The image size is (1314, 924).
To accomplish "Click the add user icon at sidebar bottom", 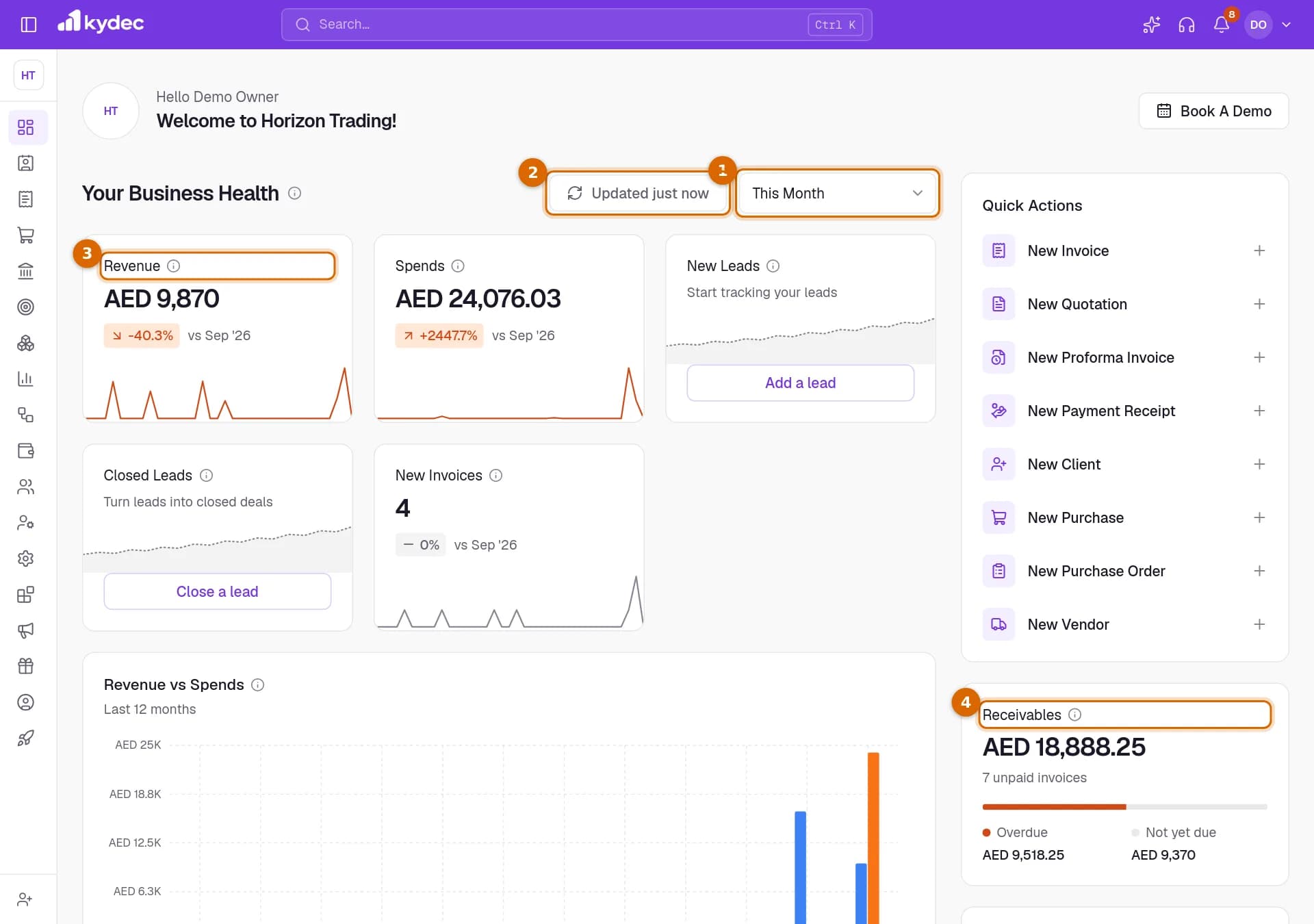I will [x=25, y=899].
